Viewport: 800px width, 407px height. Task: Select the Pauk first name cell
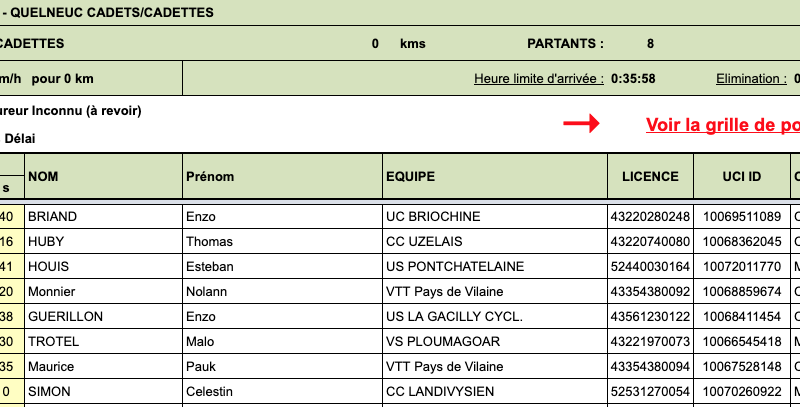[201, 367]
